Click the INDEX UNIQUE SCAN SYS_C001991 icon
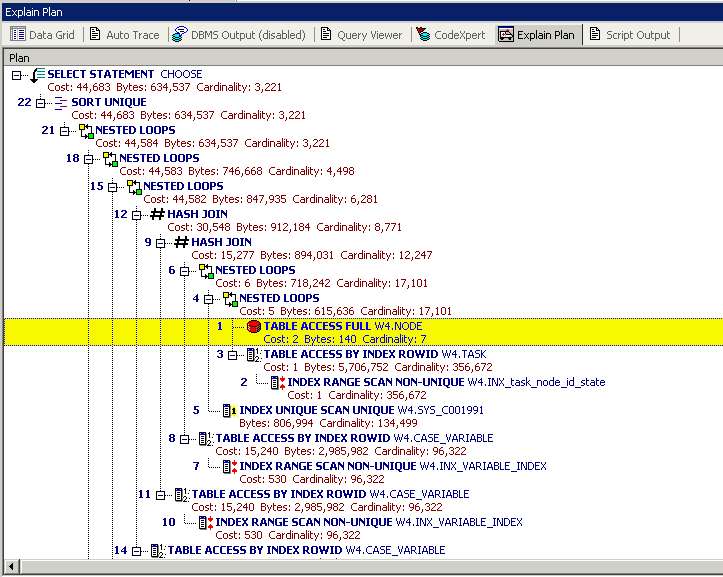 [x=229, y=410]
